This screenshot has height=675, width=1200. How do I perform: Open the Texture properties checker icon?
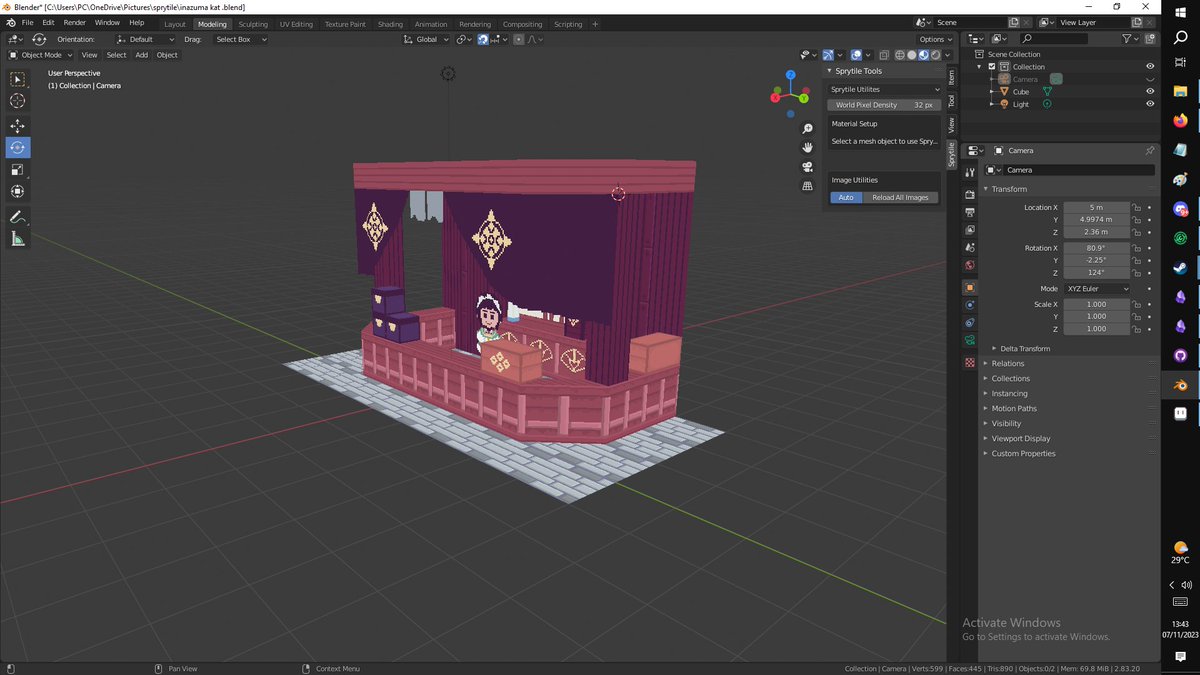coord(969,362)
